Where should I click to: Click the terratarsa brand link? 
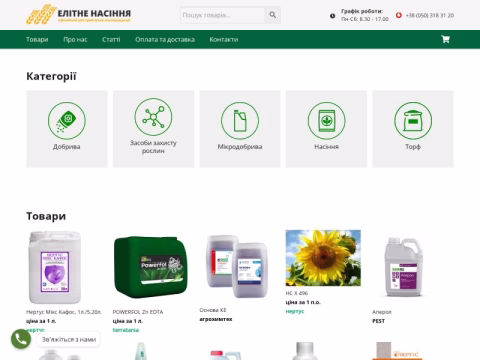126,330
